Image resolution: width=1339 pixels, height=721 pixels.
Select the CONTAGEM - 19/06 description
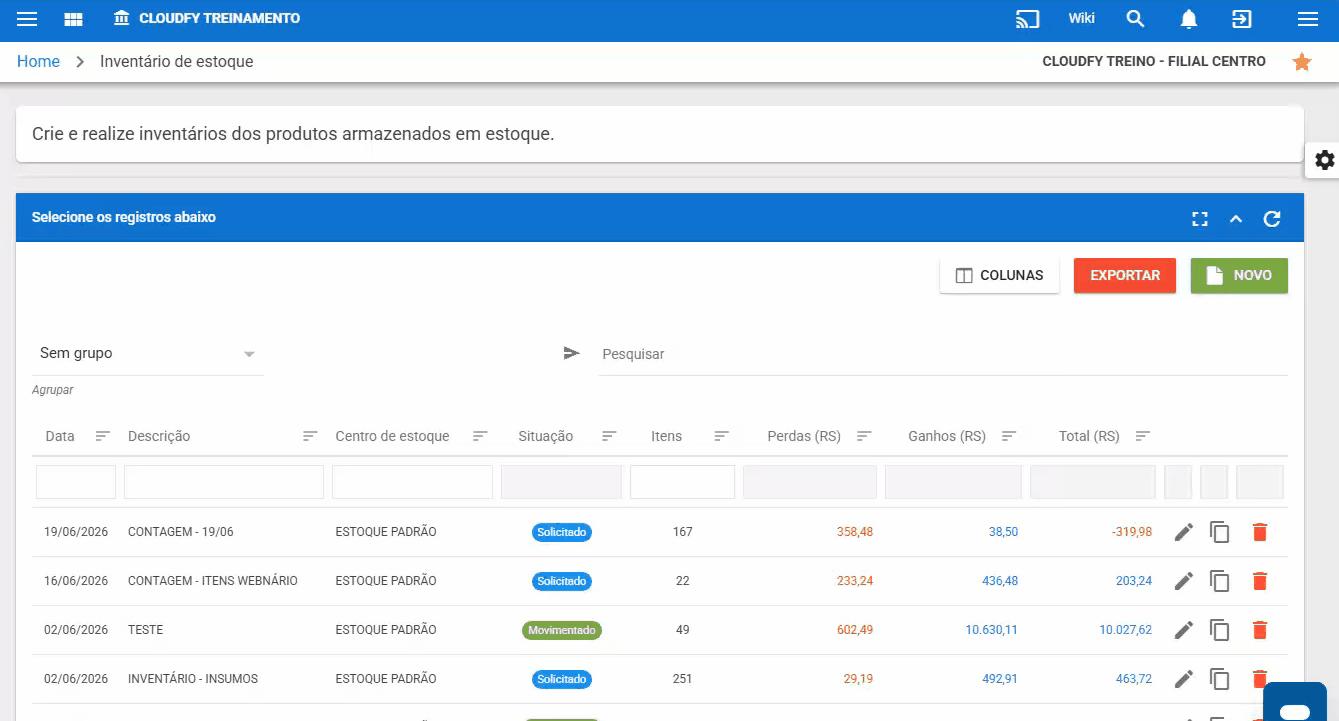point(181,532)
